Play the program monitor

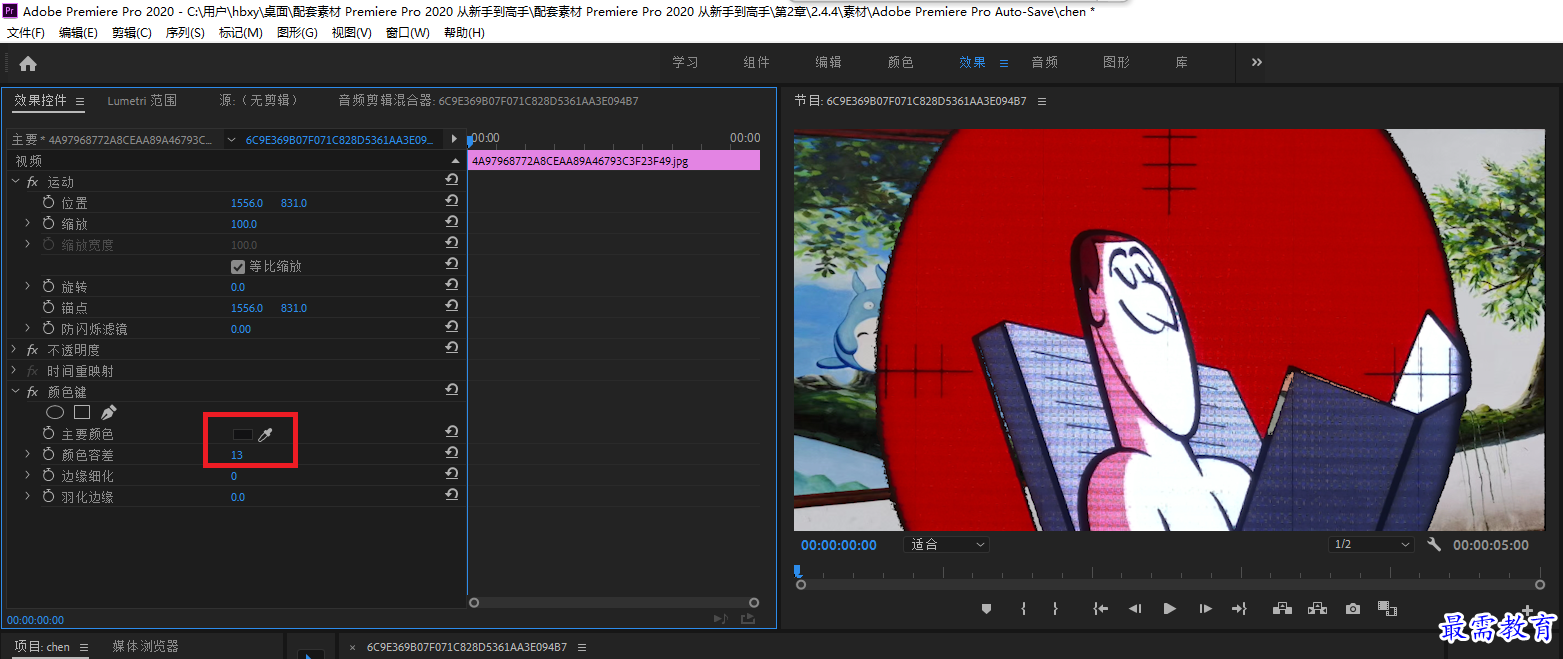pyautogui.click(x=1169, y=608)
